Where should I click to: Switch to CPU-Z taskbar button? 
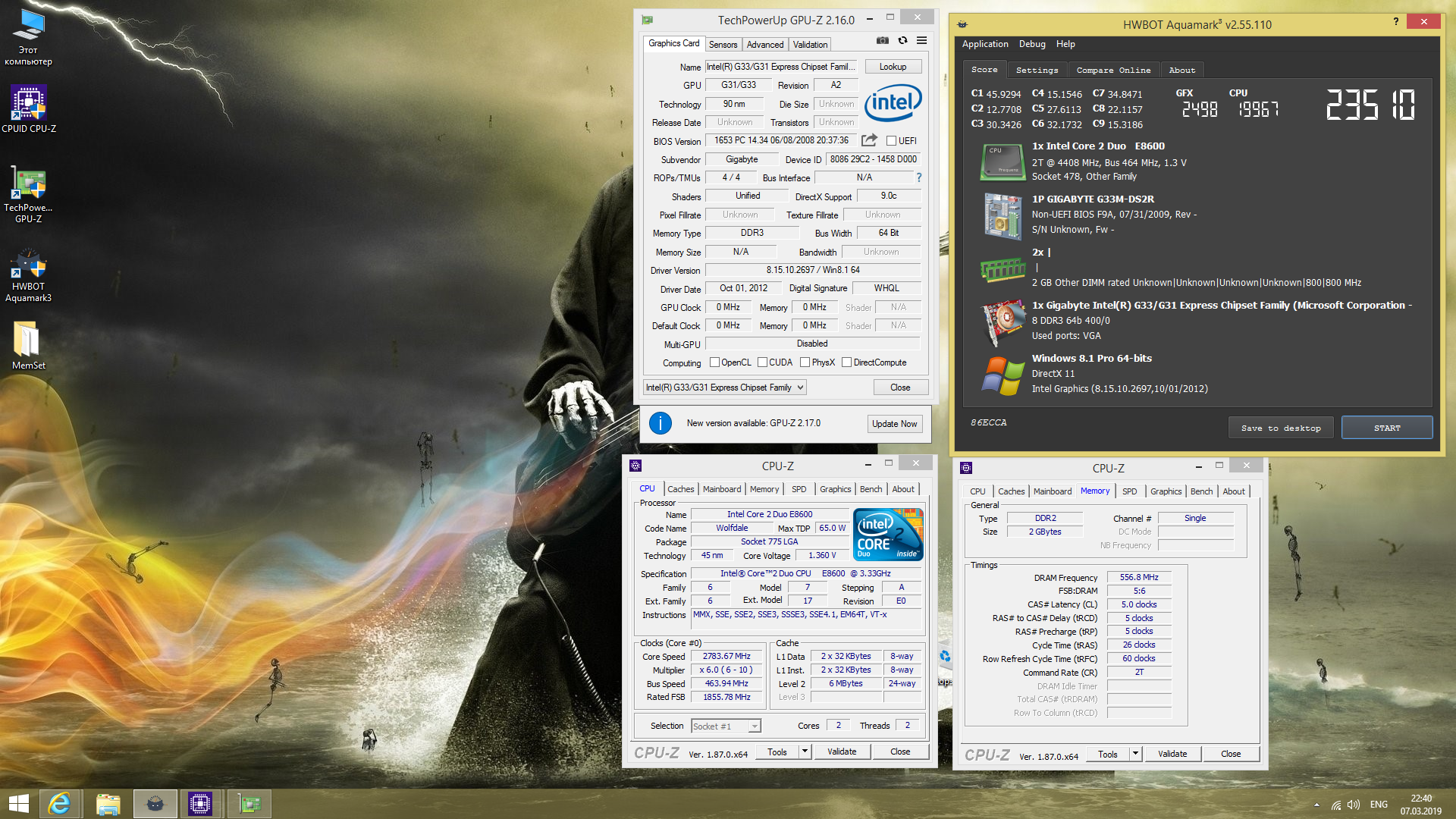[x=201, y=804]
